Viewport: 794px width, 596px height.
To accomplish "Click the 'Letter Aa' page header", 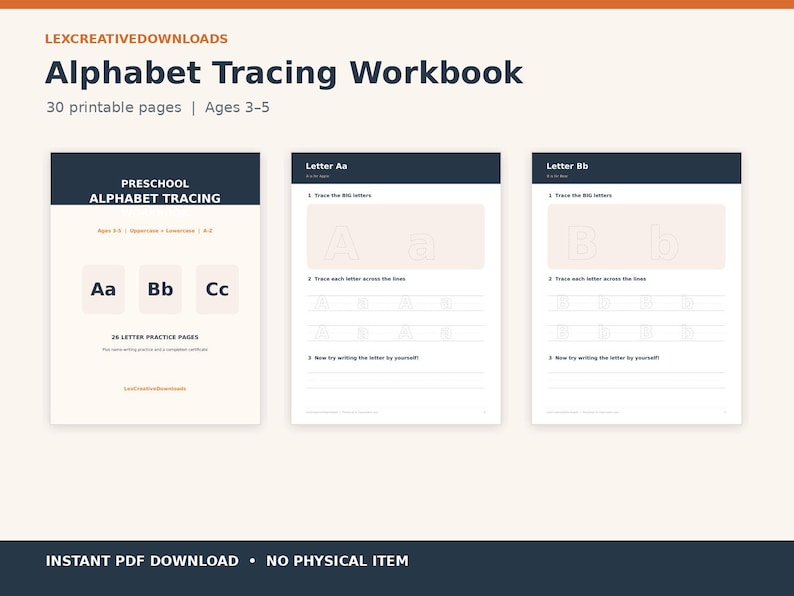I will coord(327,166).
